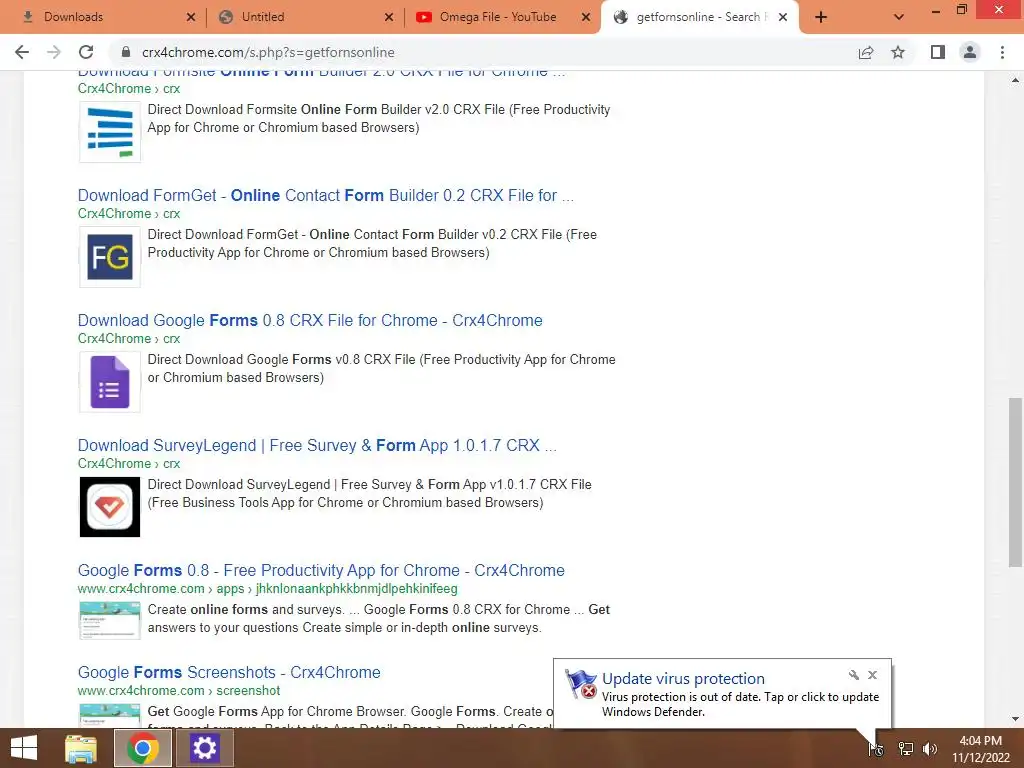This screenshot has width=1024, height=768.
Task: Open Download FormGet Online Contact Form link
Action: pyautogui.click(x=325, y=195)
